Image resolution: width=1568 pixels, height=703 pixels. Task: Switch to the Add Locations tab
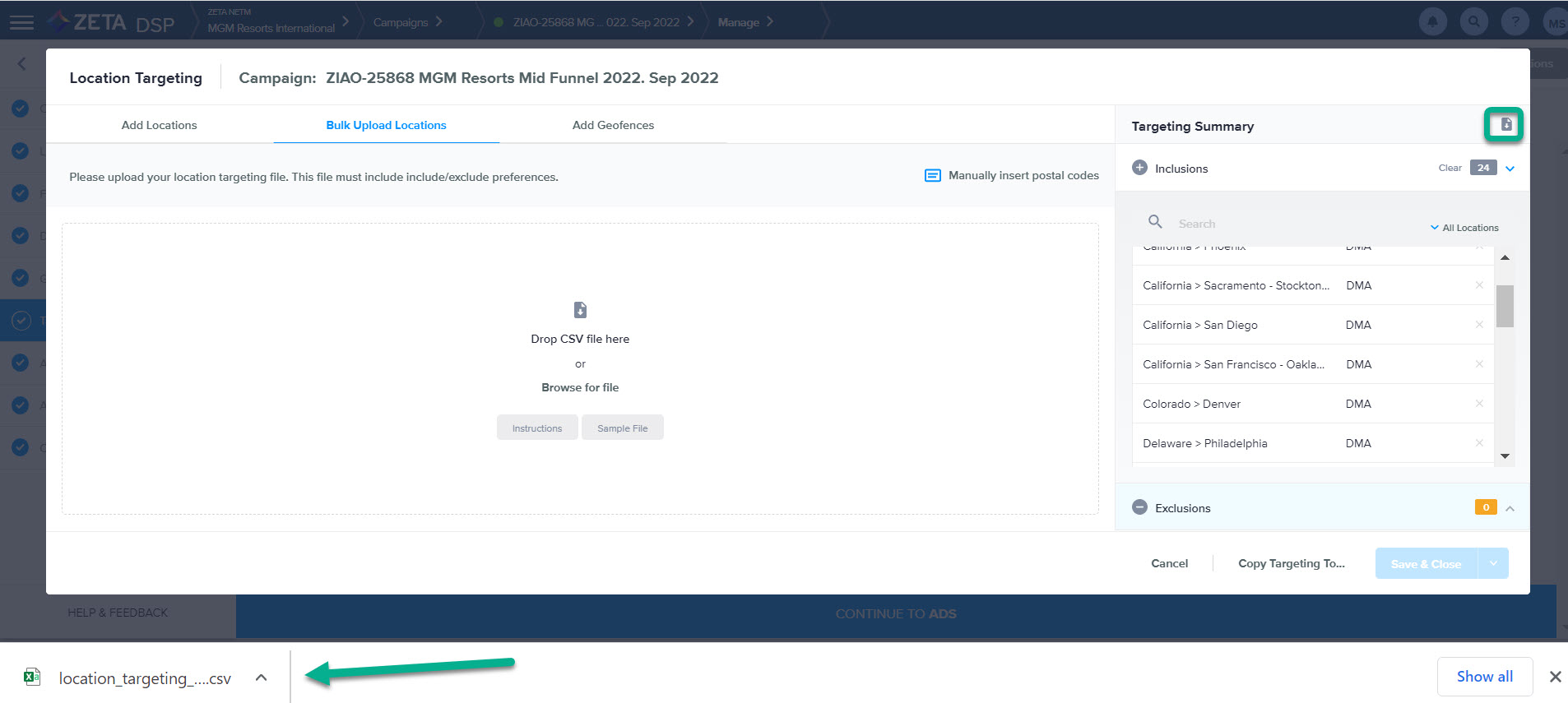[x=159, y=125]
